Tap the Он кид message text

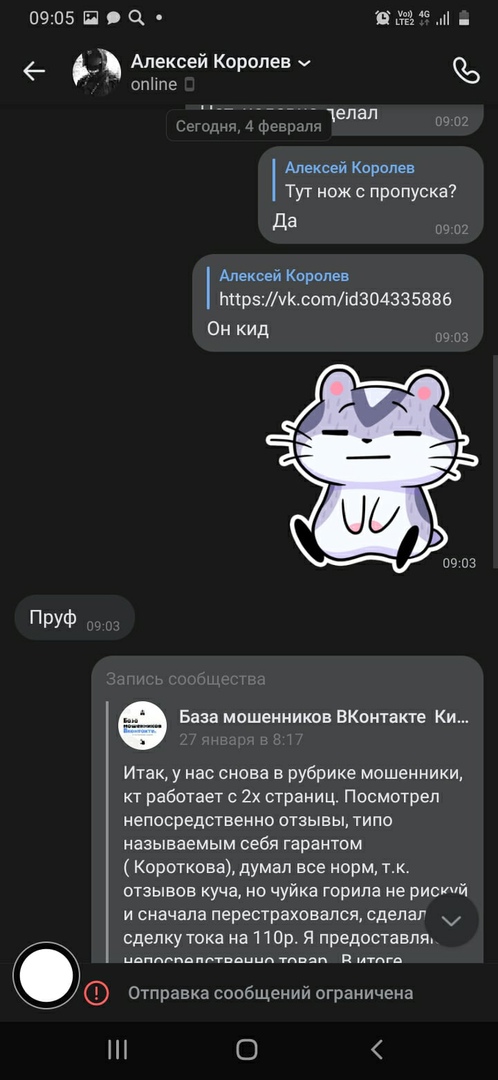pyautogui.click(x=238, y=329)
